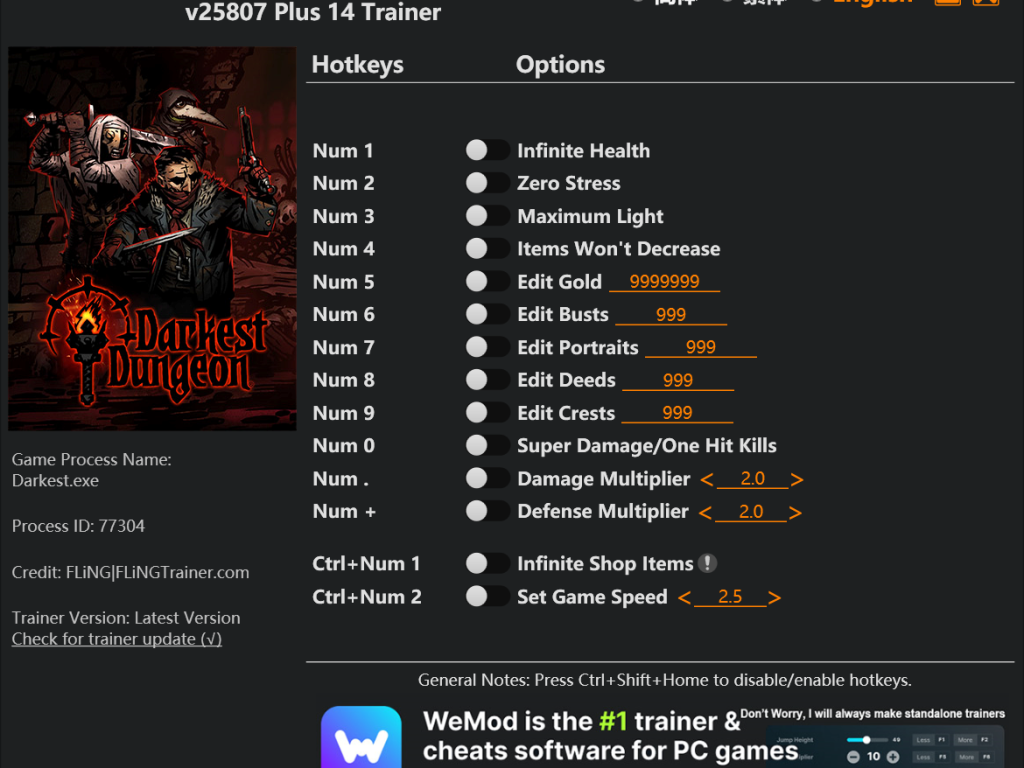1024x768 pixels.
Task: Click the WeMod slider plus icon
Action: pyautogui.click(x=893, y=757)
